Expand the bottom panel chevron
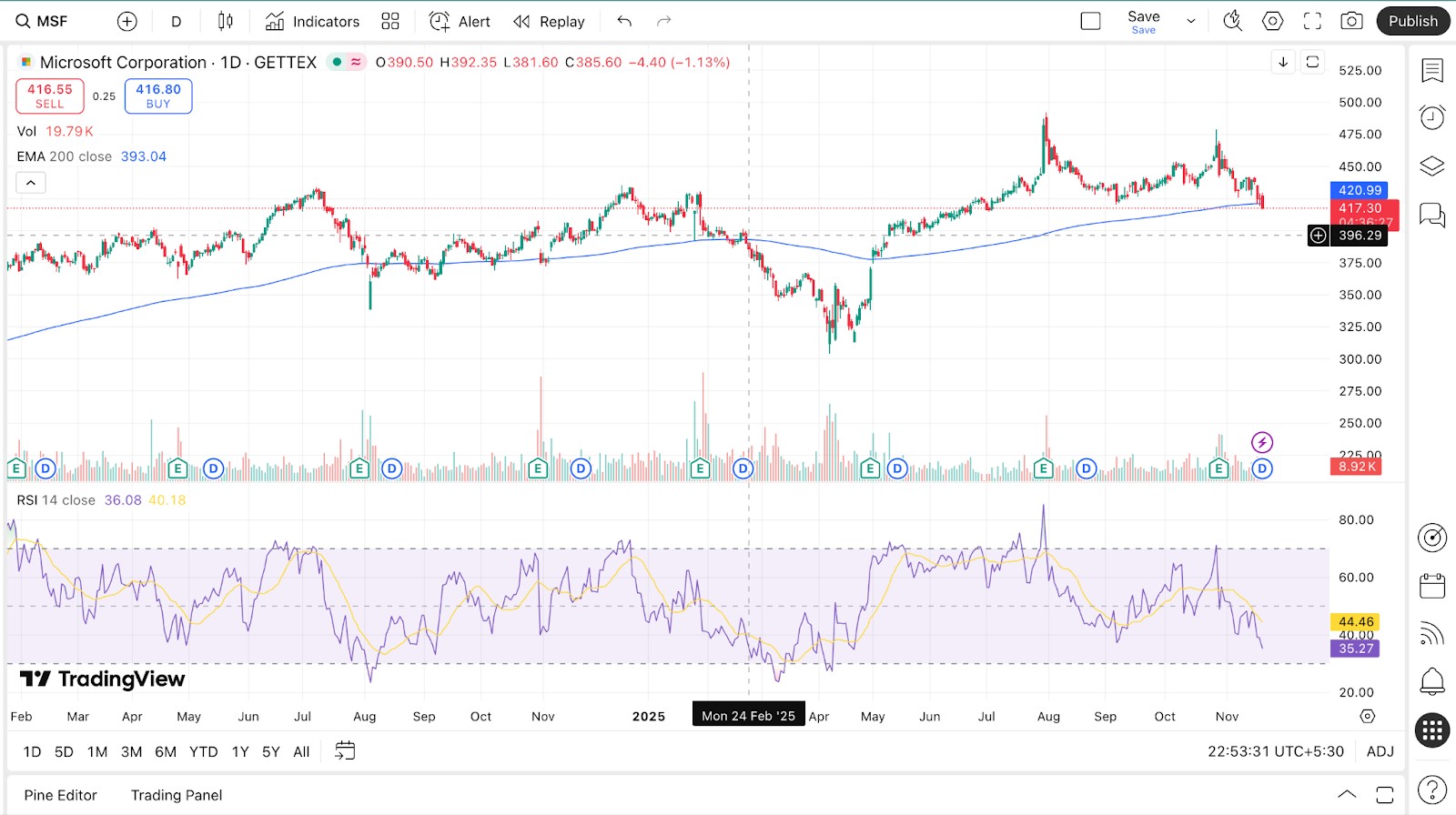This screenshot has height=815, width=1456. 1347,795
